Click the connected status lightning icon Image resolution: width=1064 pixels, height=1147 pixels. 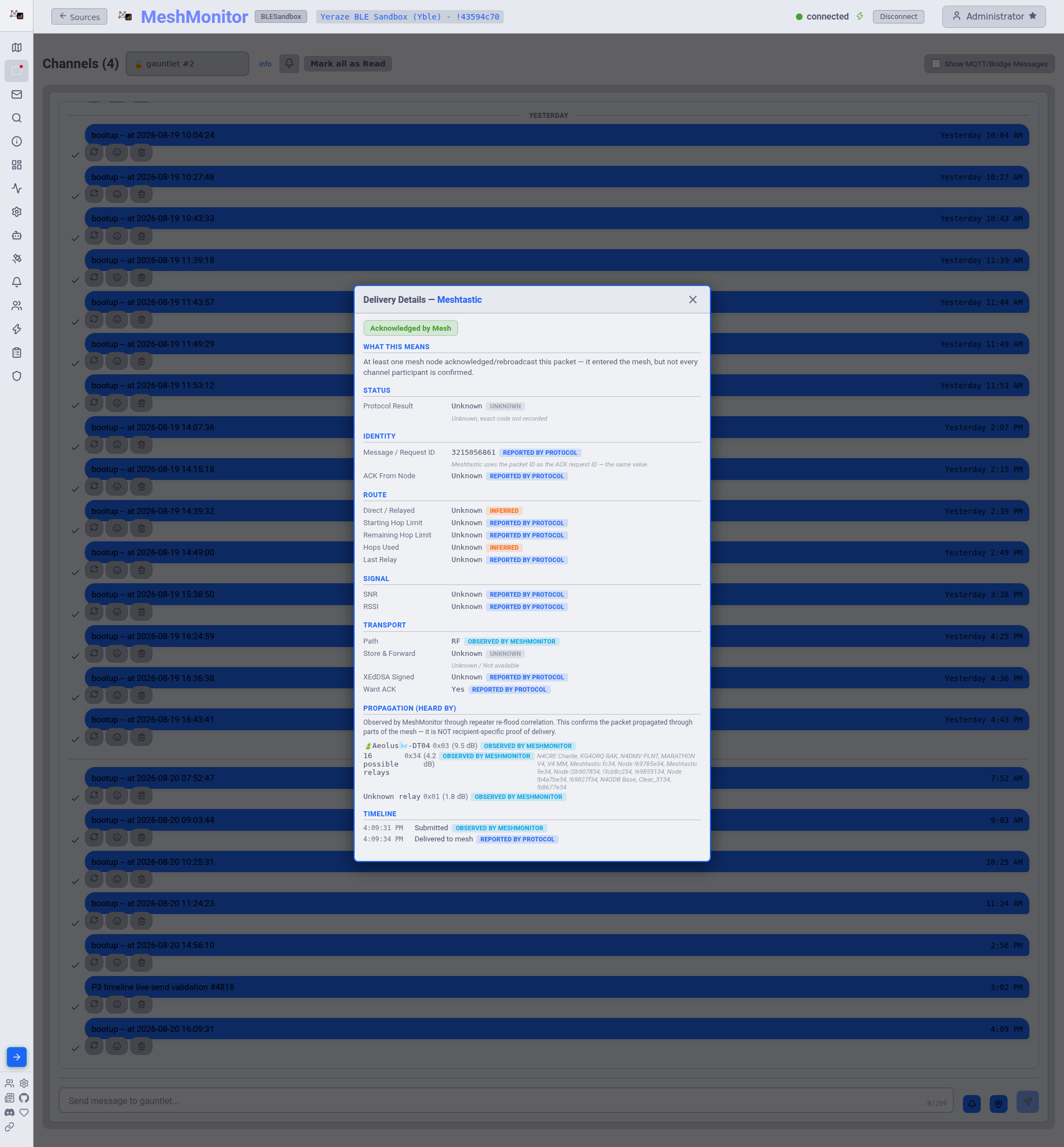(860, 16)
